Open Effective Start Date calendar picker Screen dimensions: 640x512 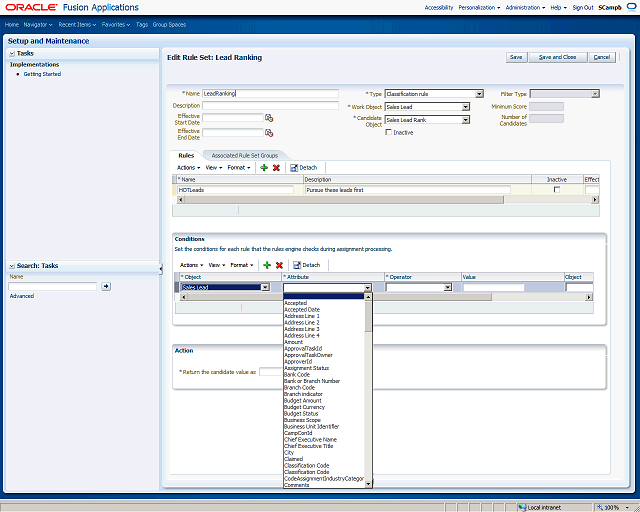pos(269,118)
